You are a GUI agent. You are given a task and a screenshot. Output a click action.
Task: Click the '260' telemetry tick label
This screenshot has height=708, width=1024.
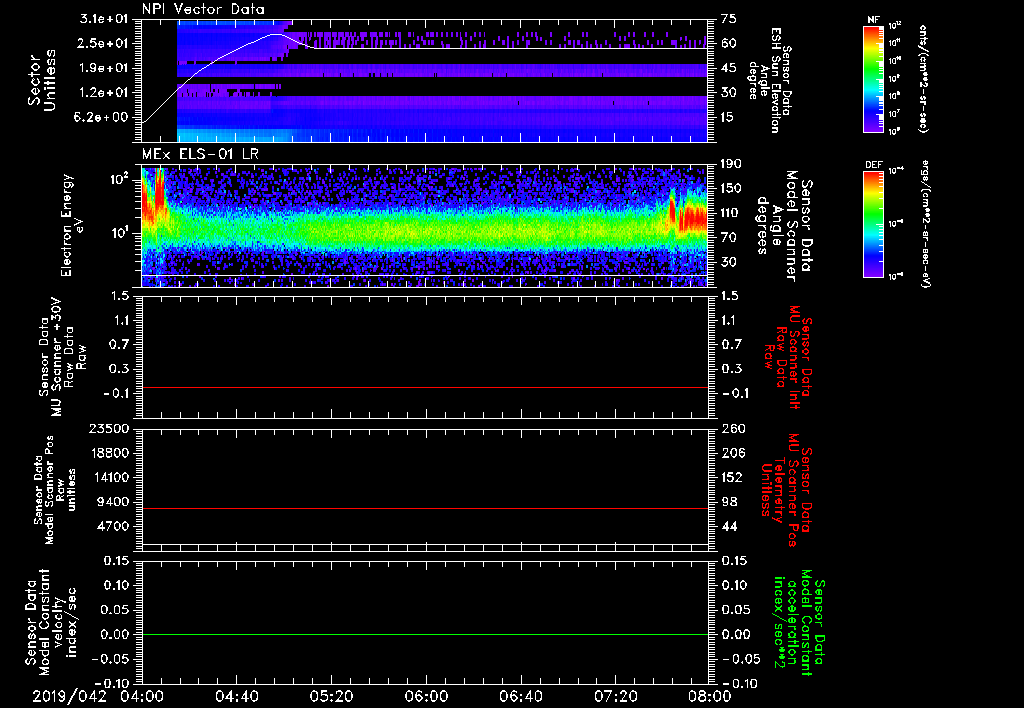(732, 429)
